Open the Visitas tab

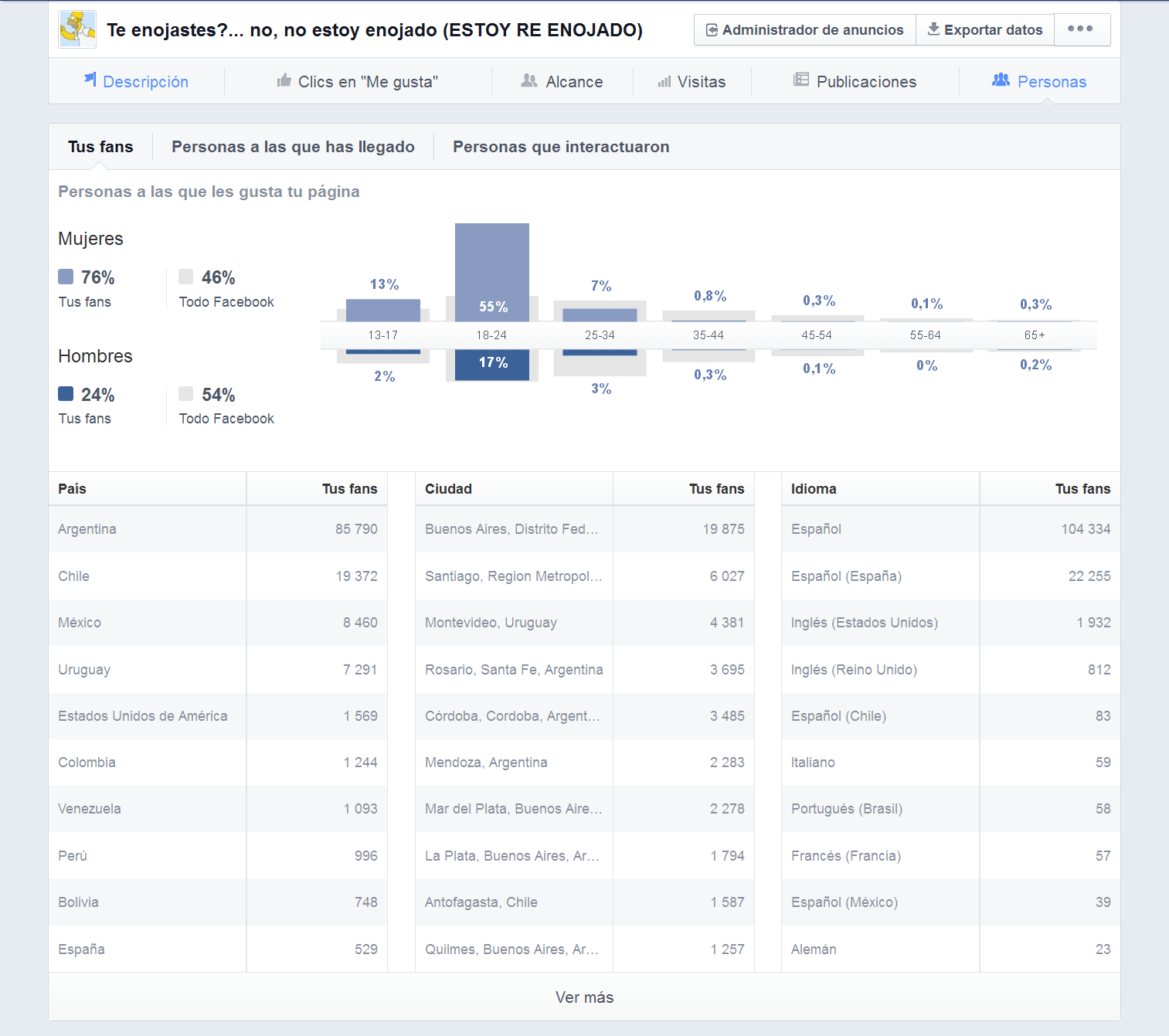pyautogui.click(x=692, y=81)
